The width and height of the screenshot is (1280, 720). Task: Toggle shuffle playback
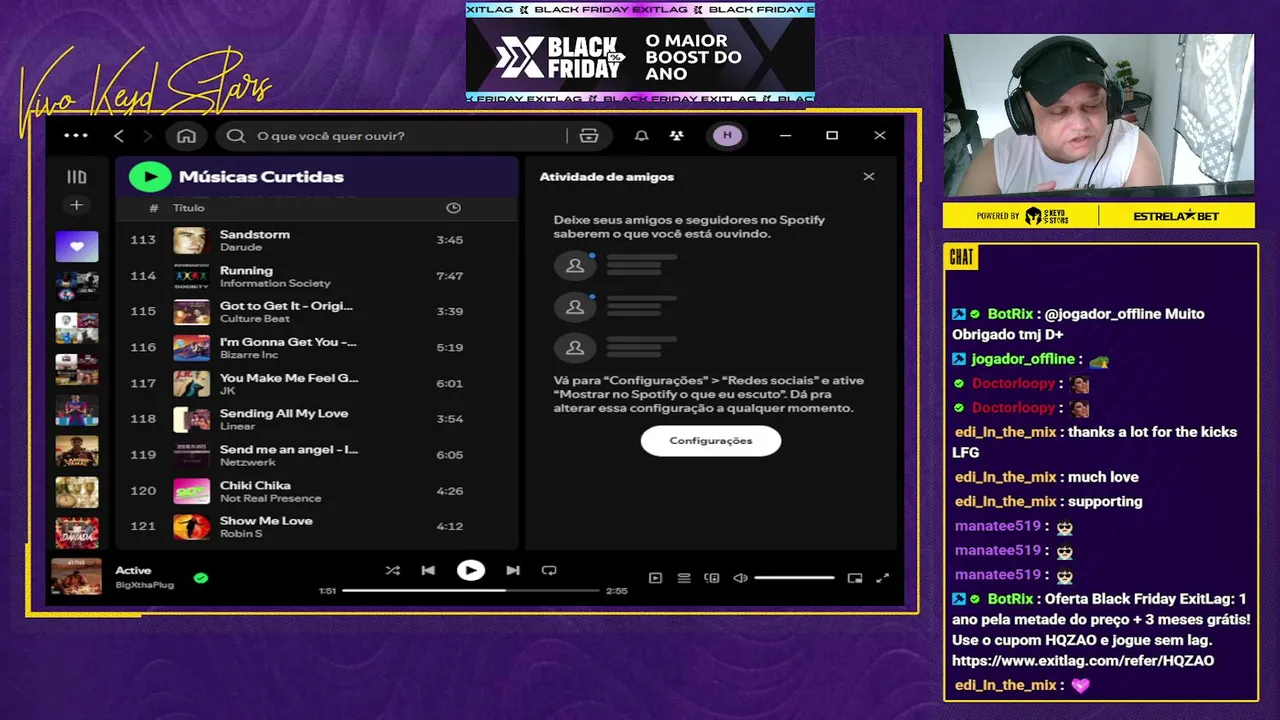coord(392,571)
